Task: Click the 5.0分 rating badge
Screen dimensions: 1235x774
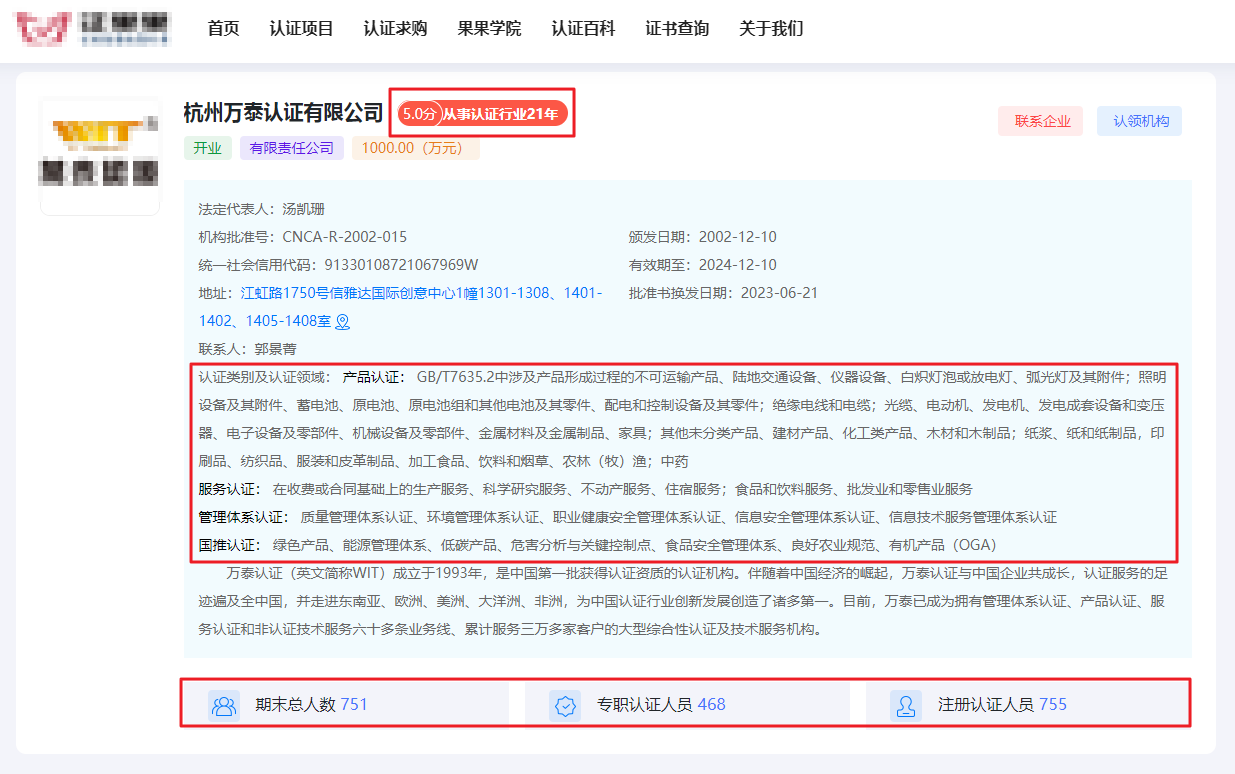Action: point(420,114)
